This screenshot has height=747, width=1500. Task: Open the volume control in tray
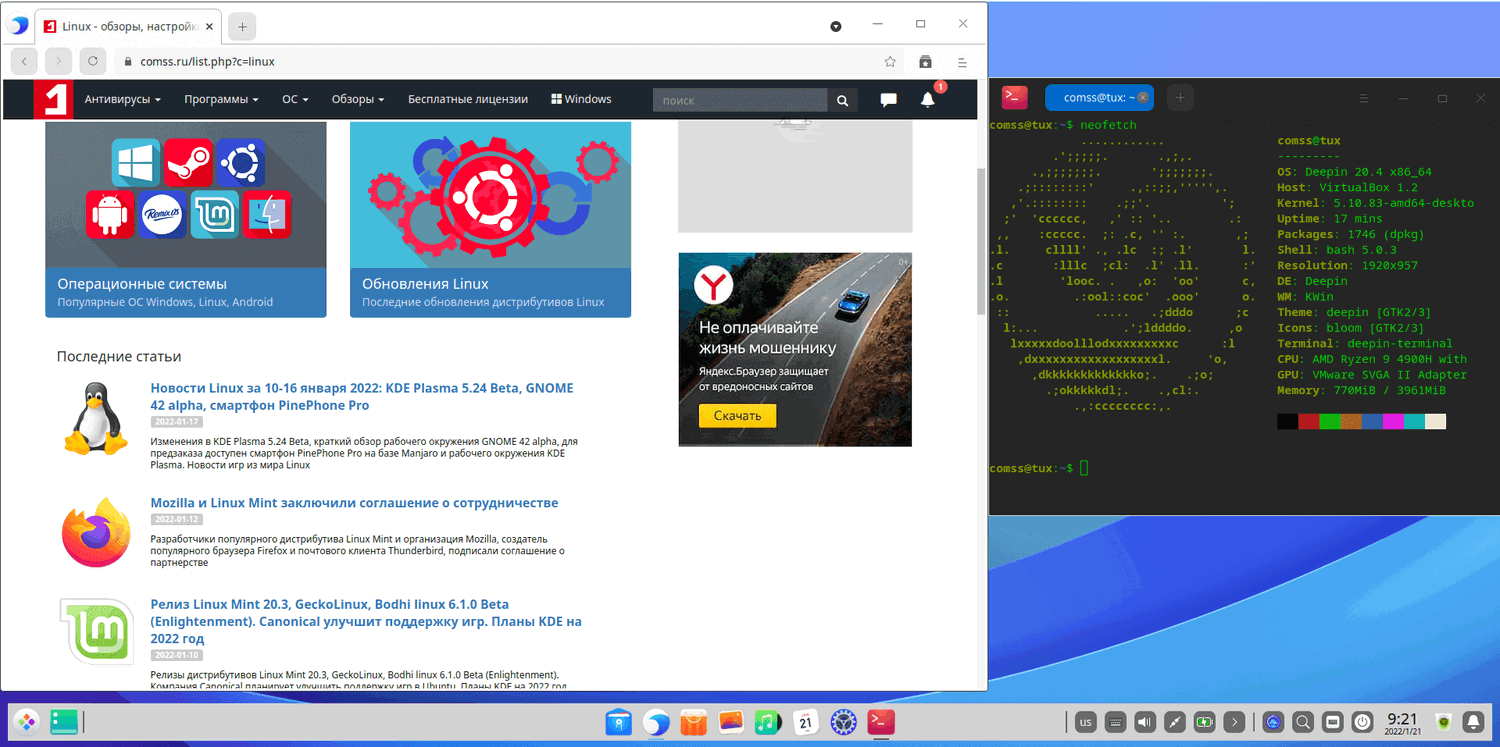click(1145, 721)
